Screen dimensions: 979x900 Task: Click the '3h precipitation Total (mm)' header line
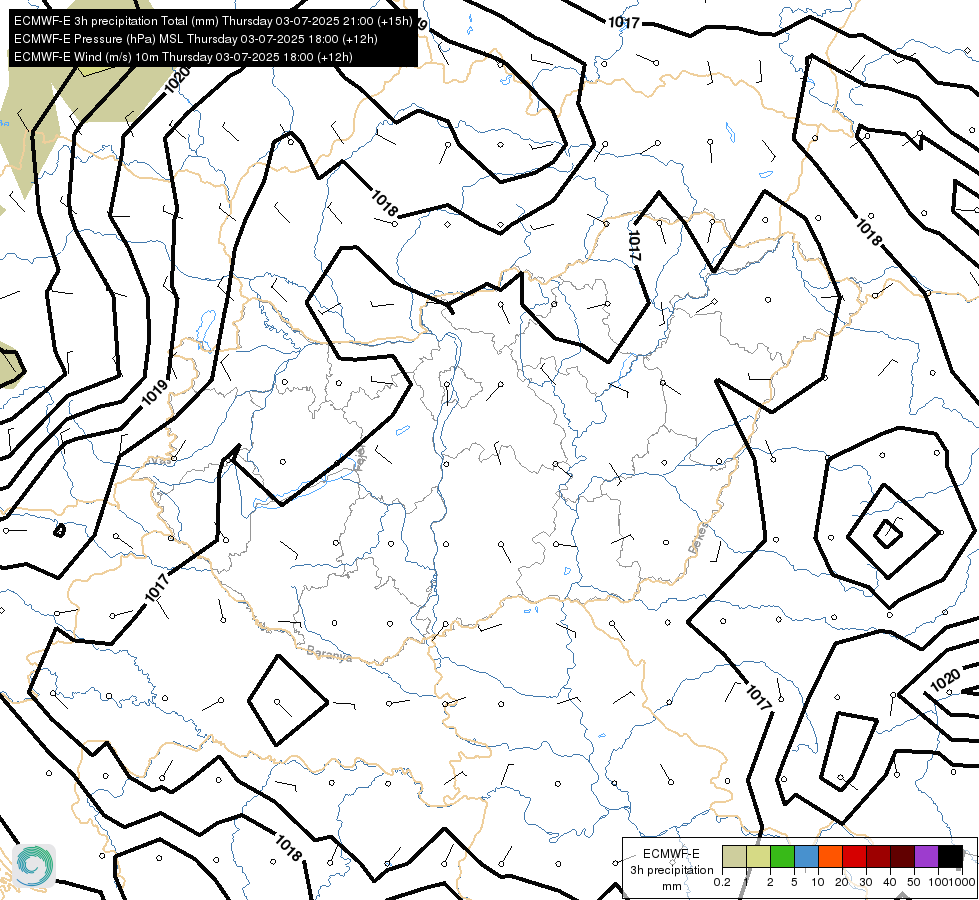[x=213, y=21]
